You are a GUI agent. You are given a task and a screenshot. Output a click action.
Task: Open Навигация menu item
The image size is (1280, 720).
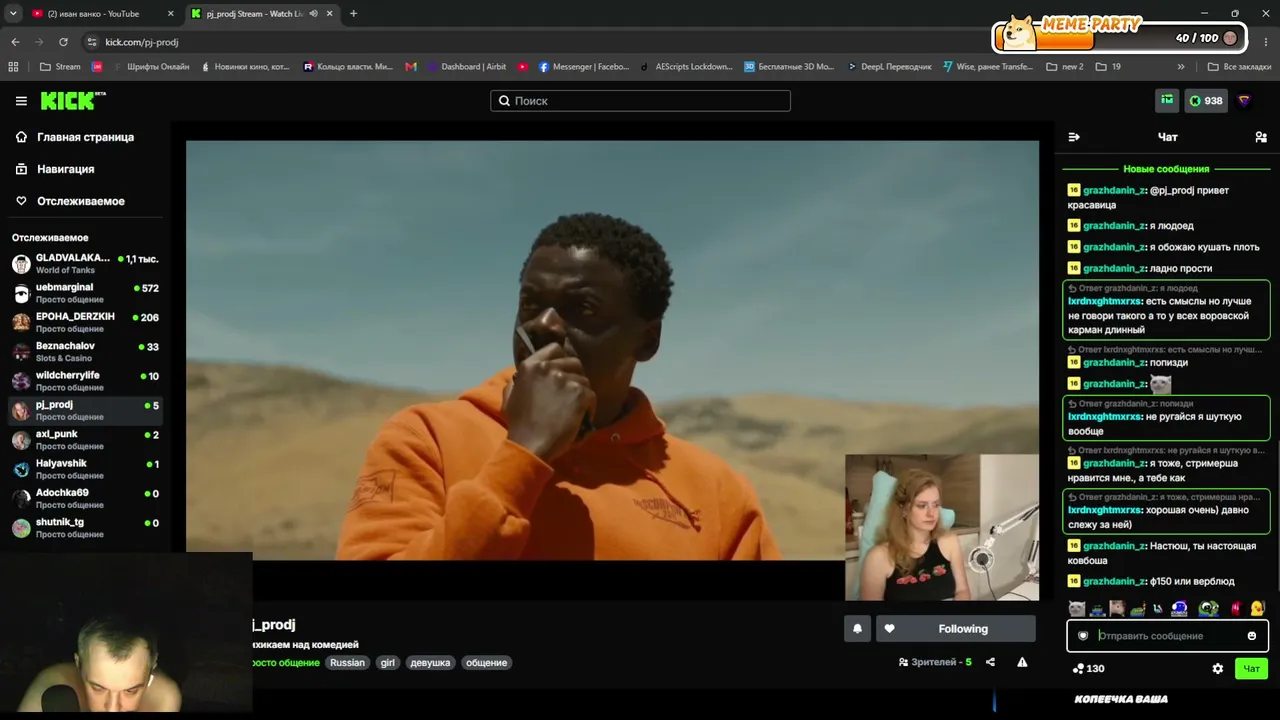tap(85, 169)
